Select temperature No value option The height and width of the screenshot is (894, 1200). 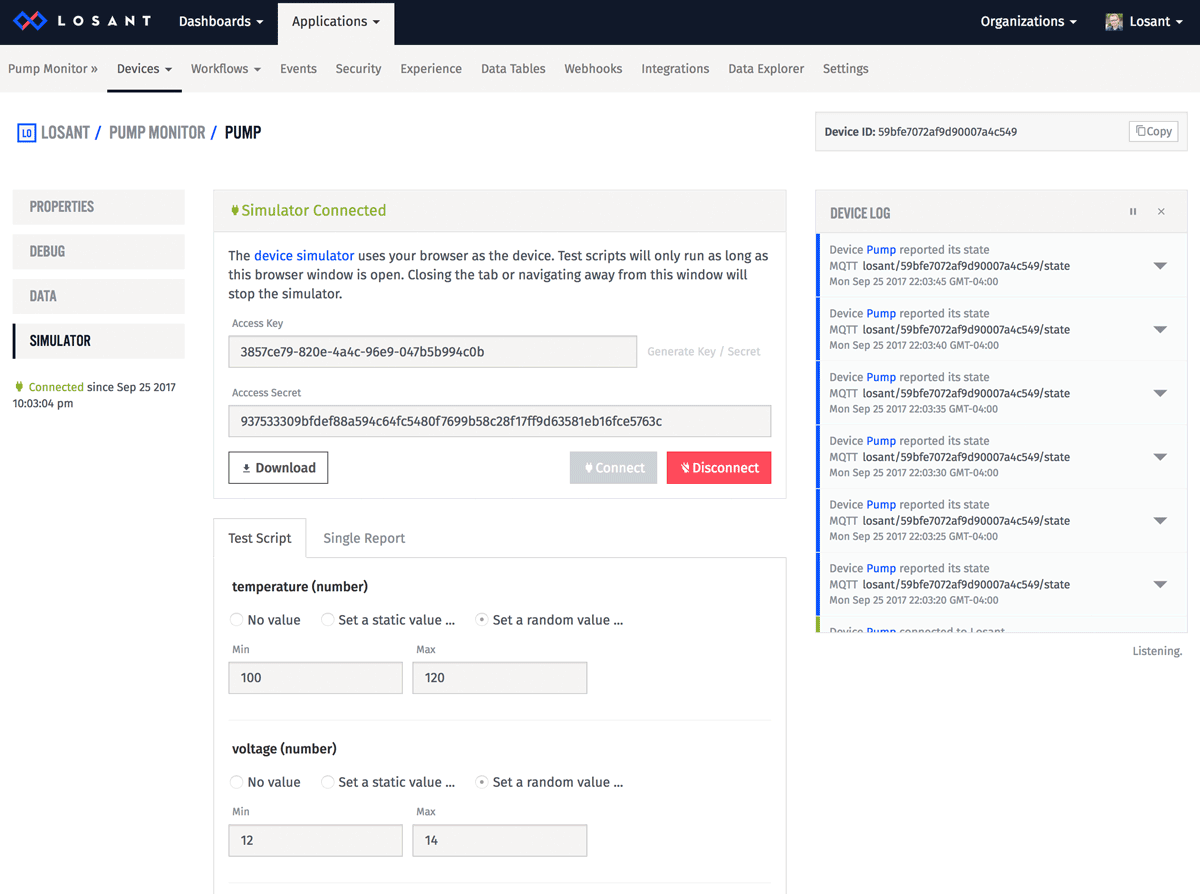[x=237, y=620]
